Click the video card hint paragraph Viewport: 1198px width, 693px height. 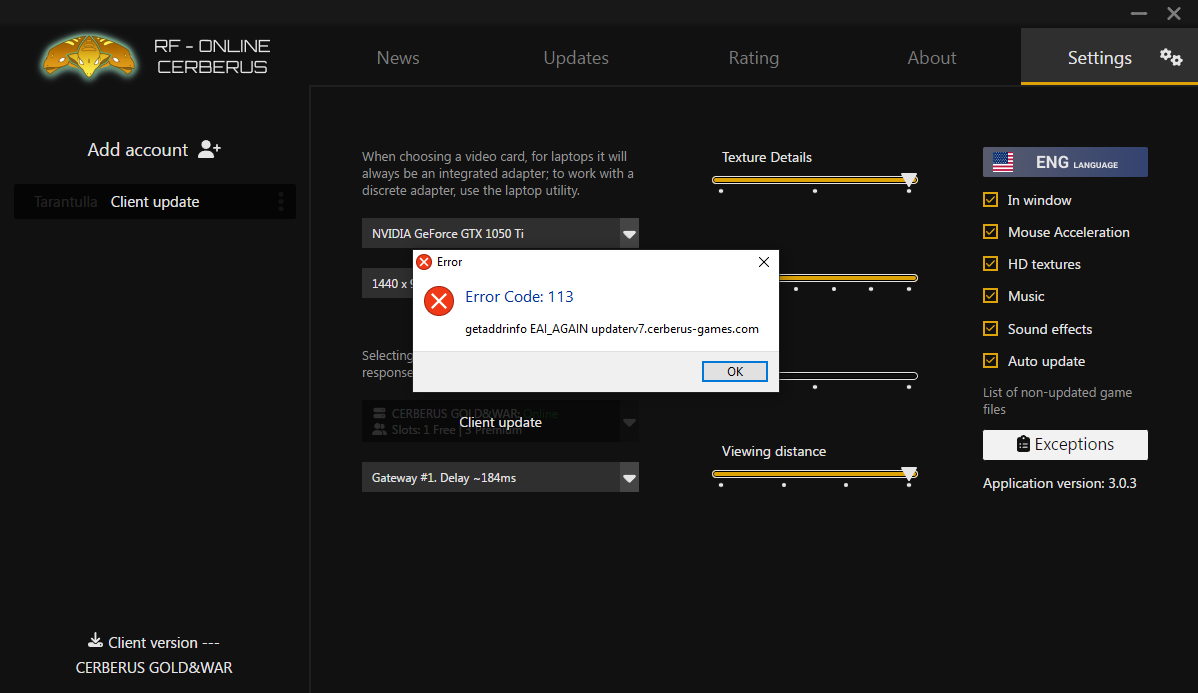(x=498, y=173)
